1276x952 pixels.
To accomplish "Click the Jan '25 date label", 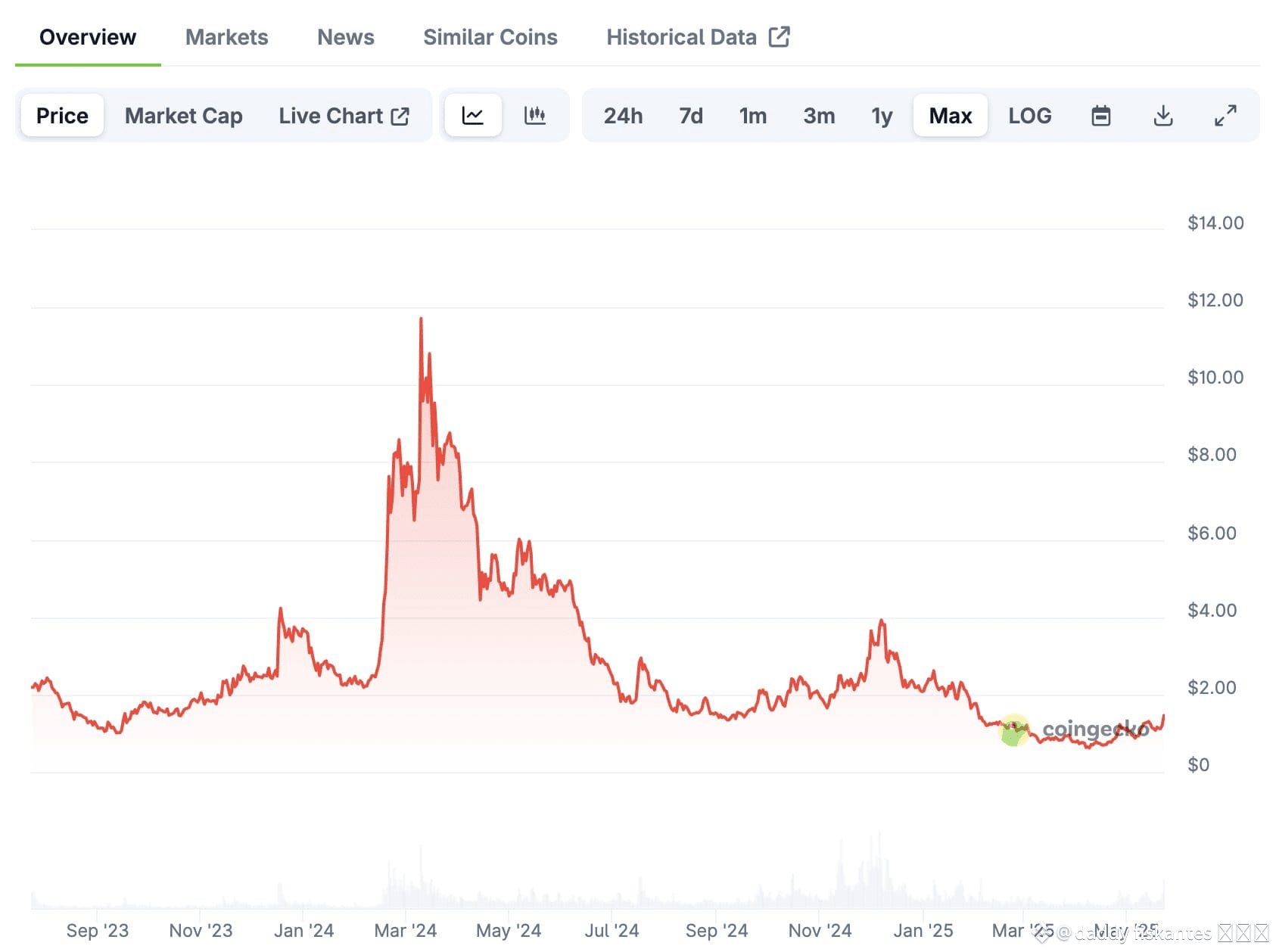I will point(923,930).
